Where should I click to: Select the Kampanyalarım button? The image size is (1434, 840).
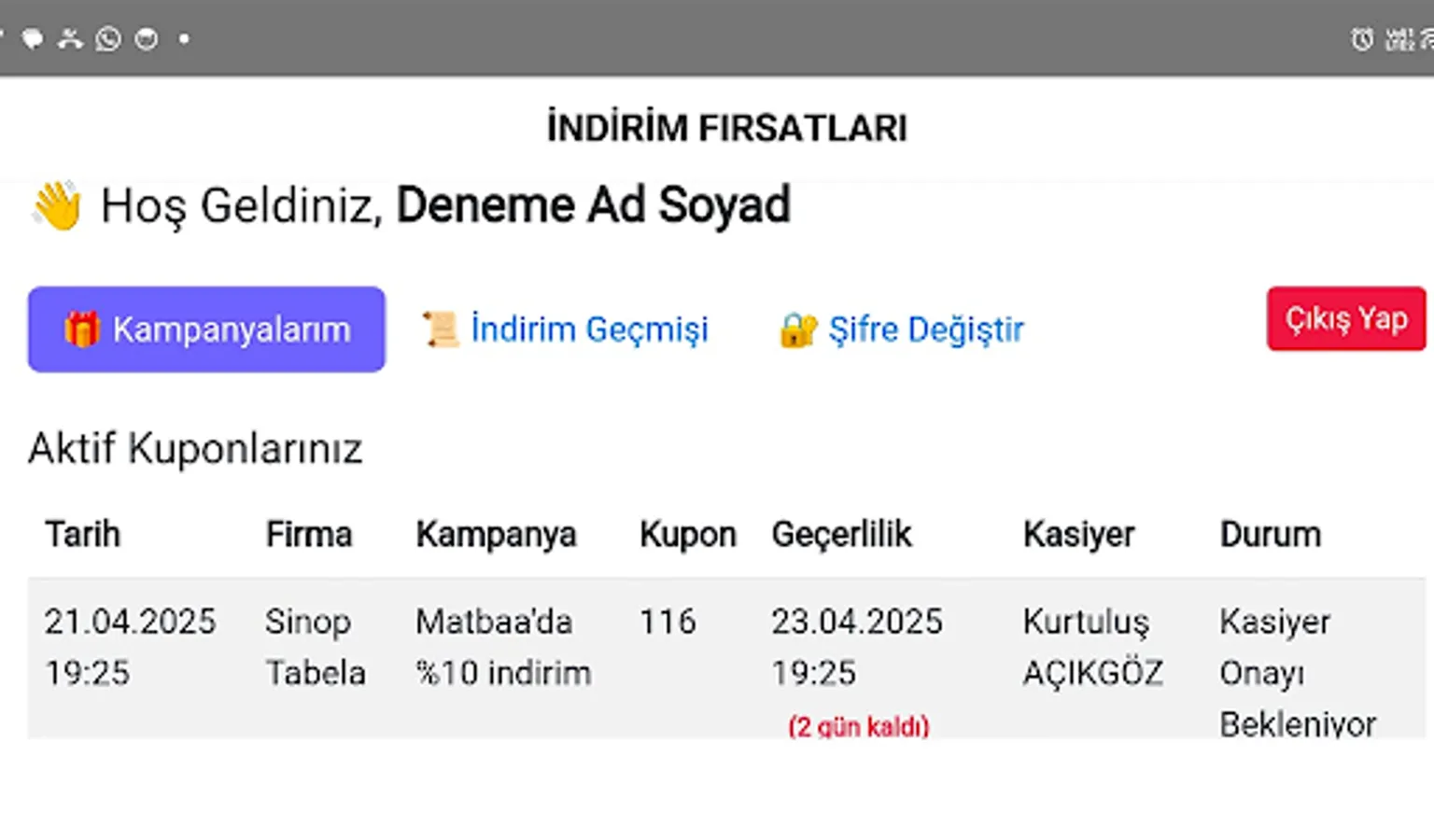[205, 329]
